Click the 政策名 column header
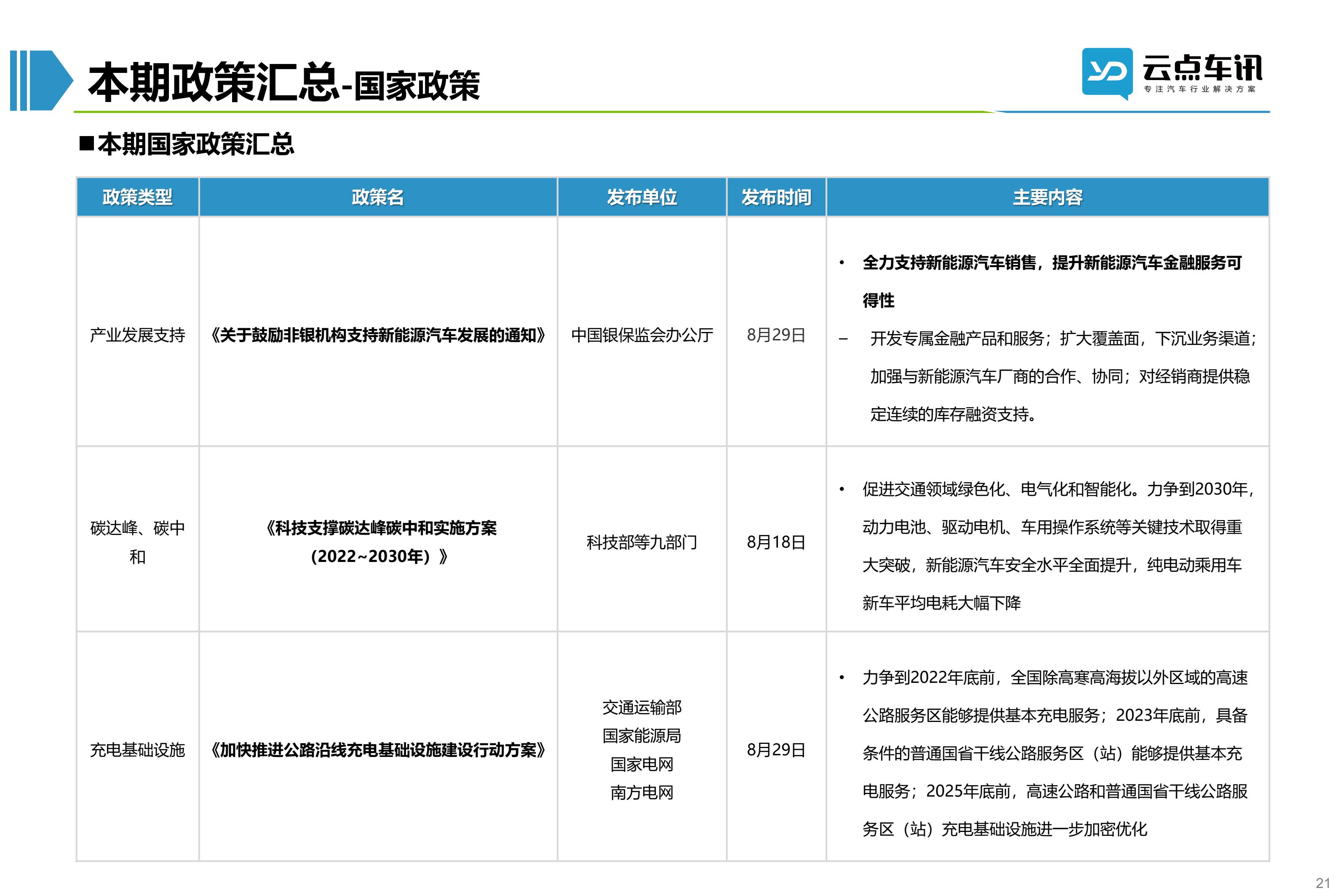This screenshot has width=1344, height=896. (378, 197)
